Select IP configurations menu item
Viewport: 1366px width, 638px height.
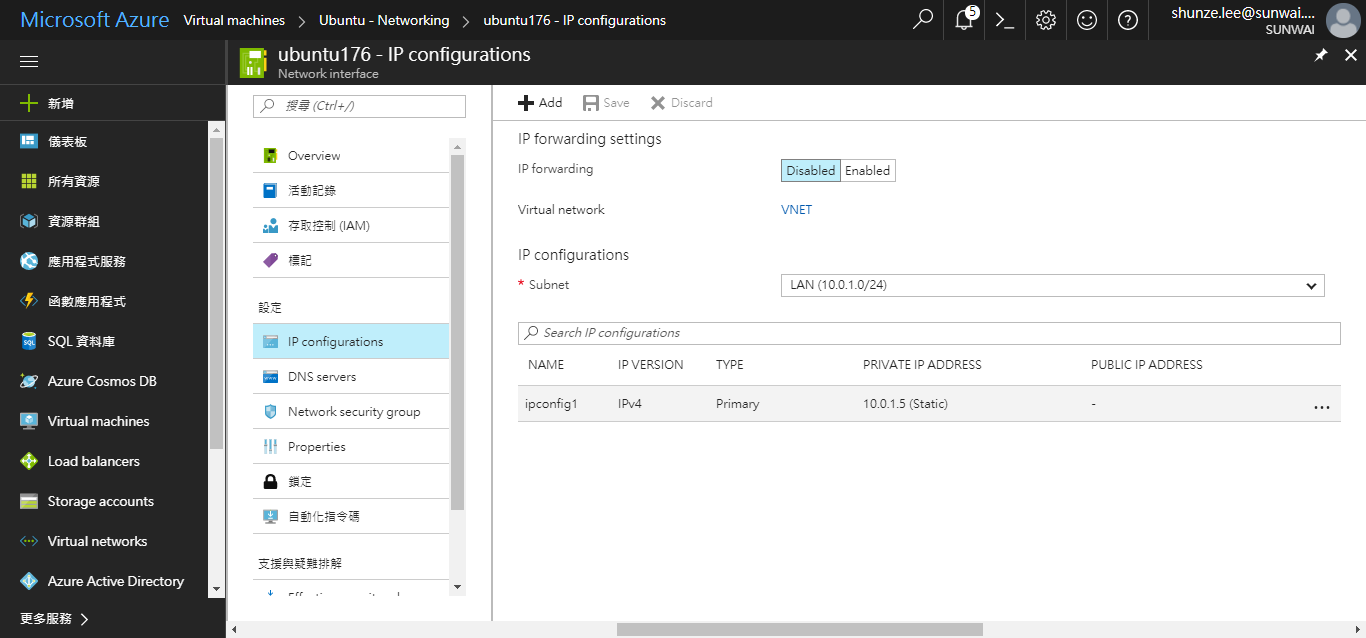(x=351, y=342)
